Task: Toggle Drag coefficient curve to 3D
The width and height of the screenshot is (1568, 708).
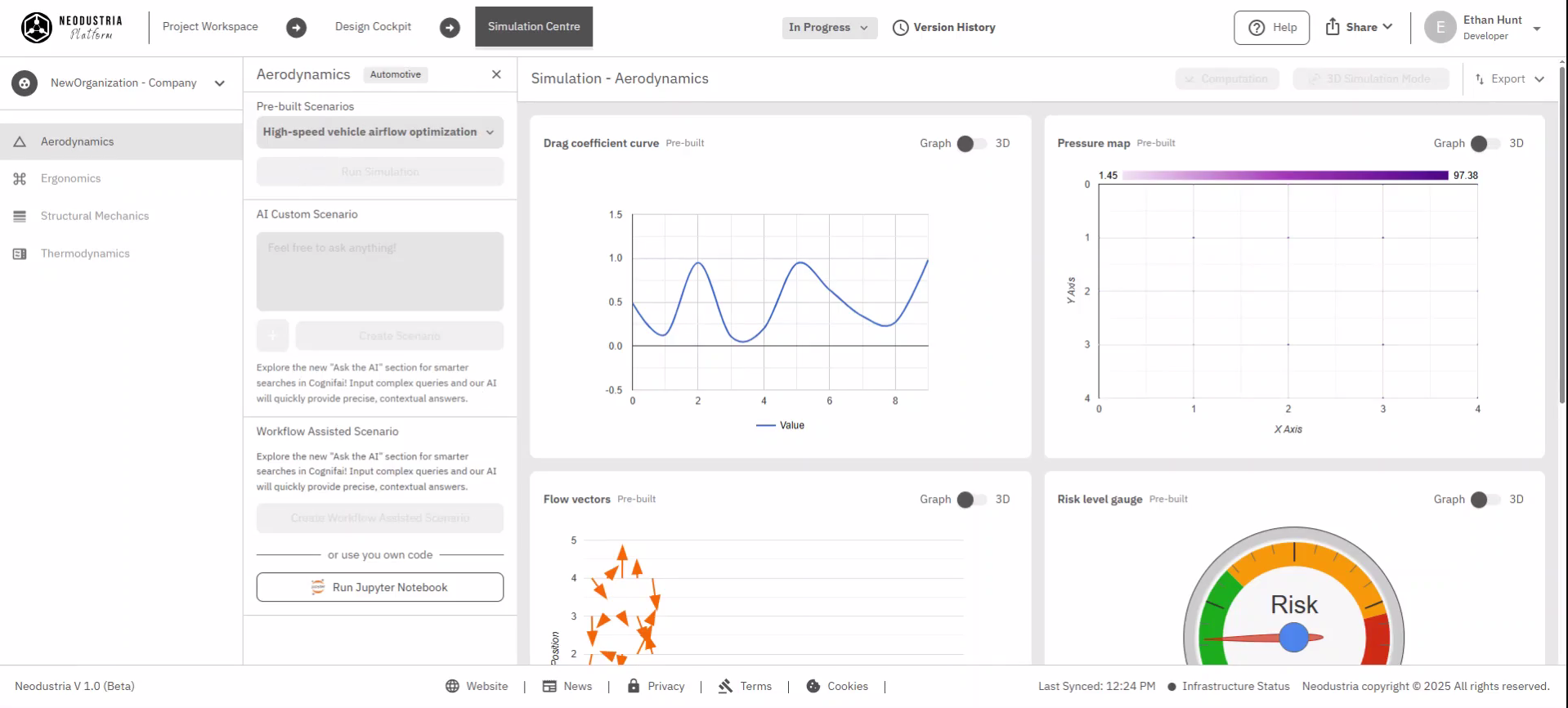Action: 971,144
